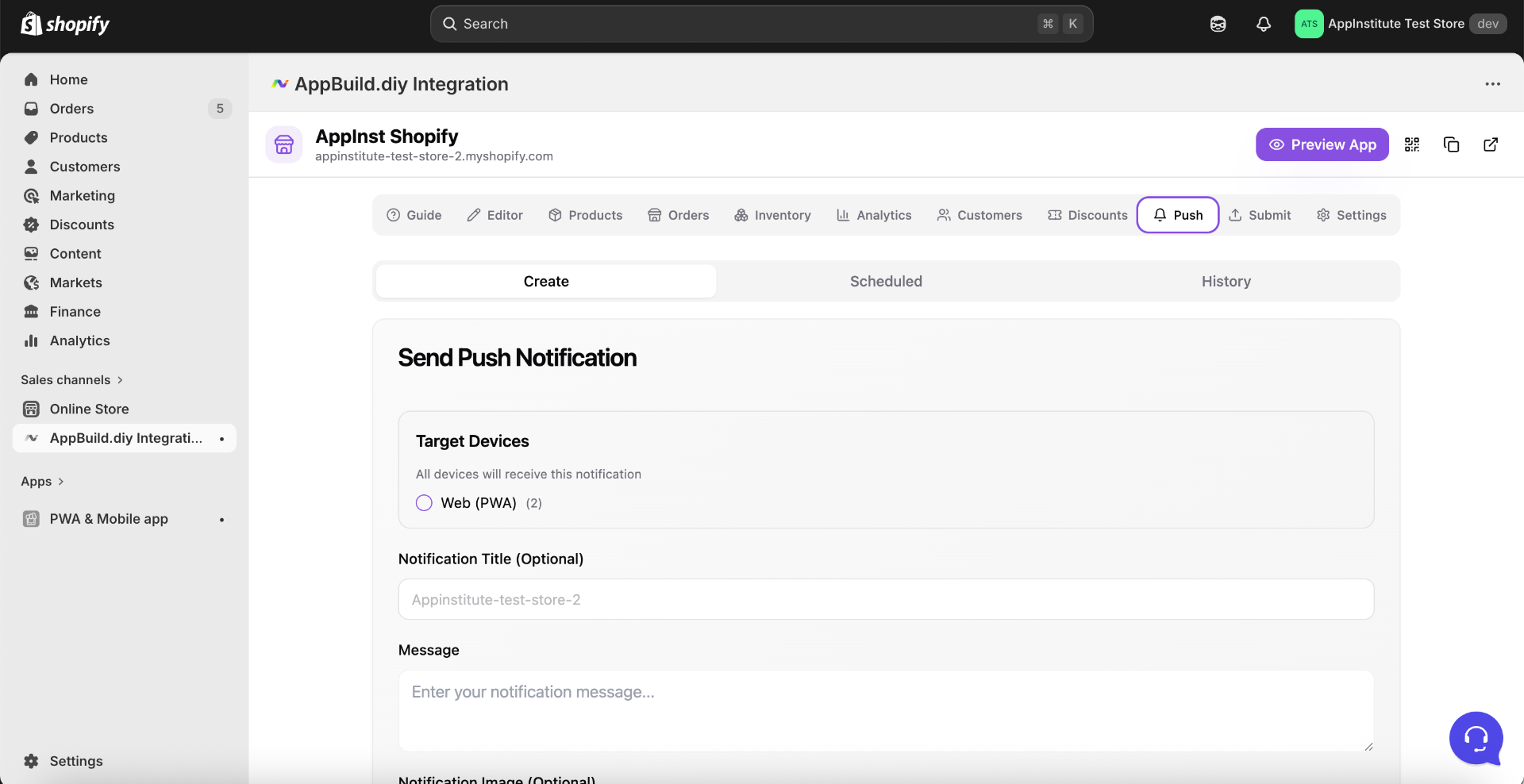Open the app Settings tab
The width and height of the screenshot is (1524, 784).
pyautogui.click(x=1351, y=215)
